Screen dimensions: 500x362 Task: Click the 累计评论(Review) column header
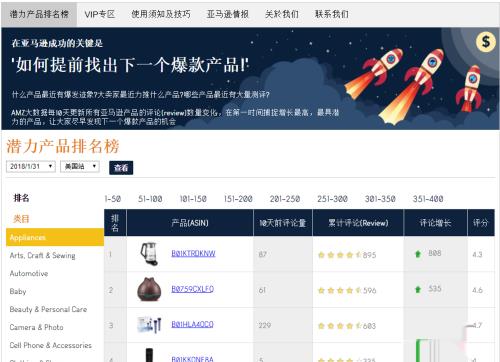click(x=358, y=223)
